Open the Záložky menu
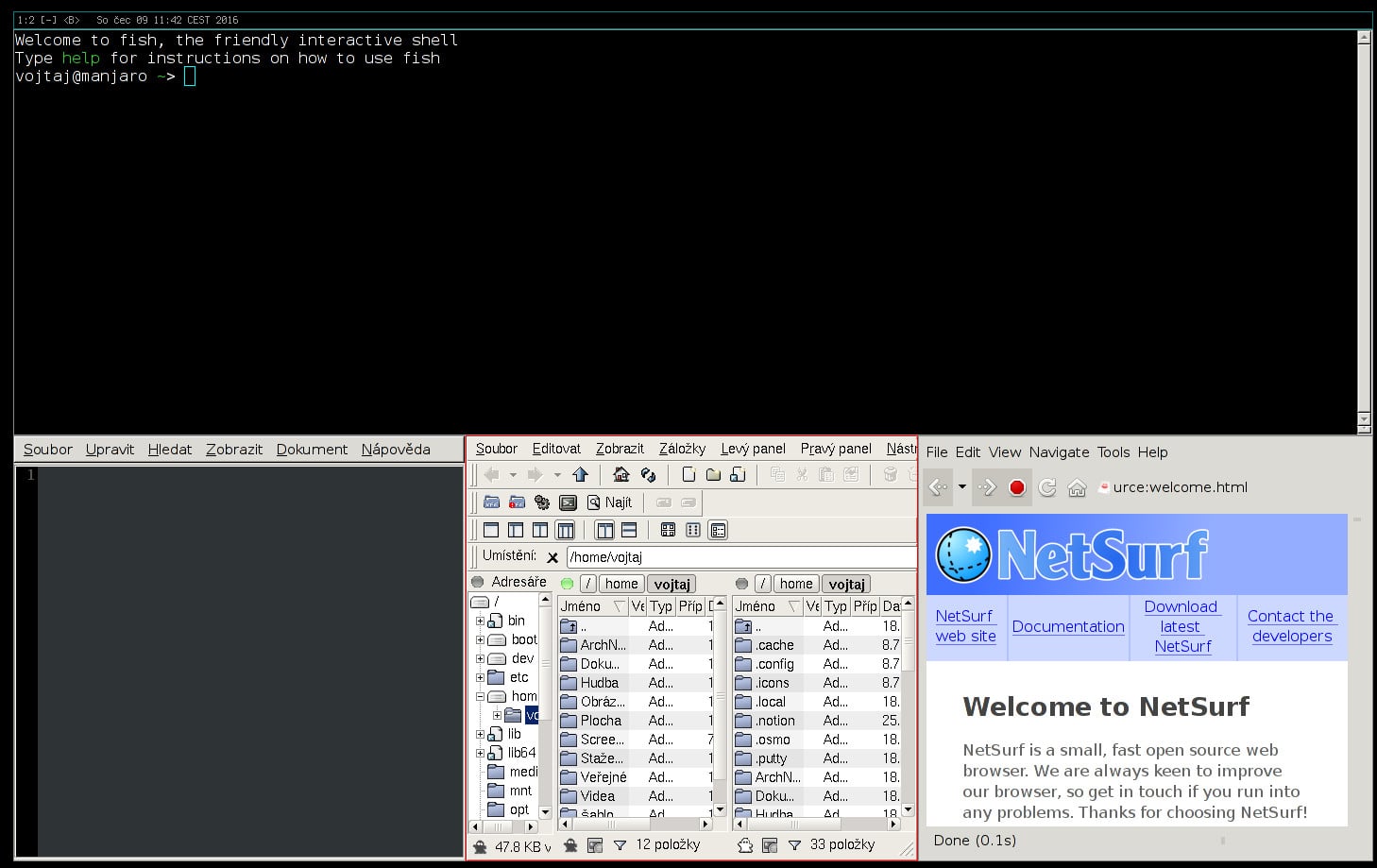This screenshot has height=868, width=1377. pos(682,449)
